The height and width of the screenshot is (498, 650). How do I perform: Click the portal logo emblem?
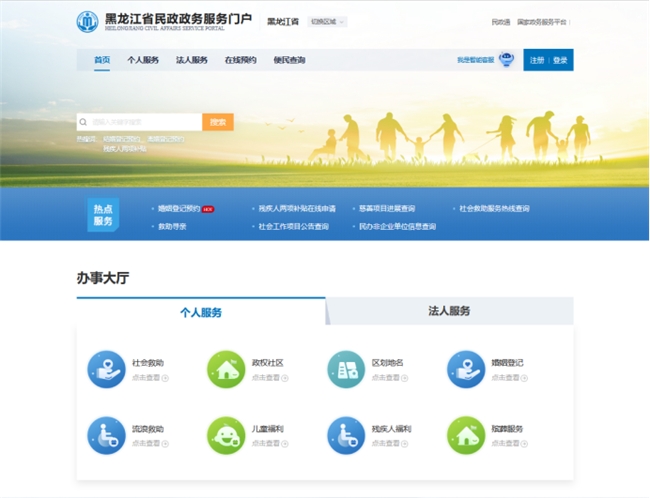(x=89, y=21)
